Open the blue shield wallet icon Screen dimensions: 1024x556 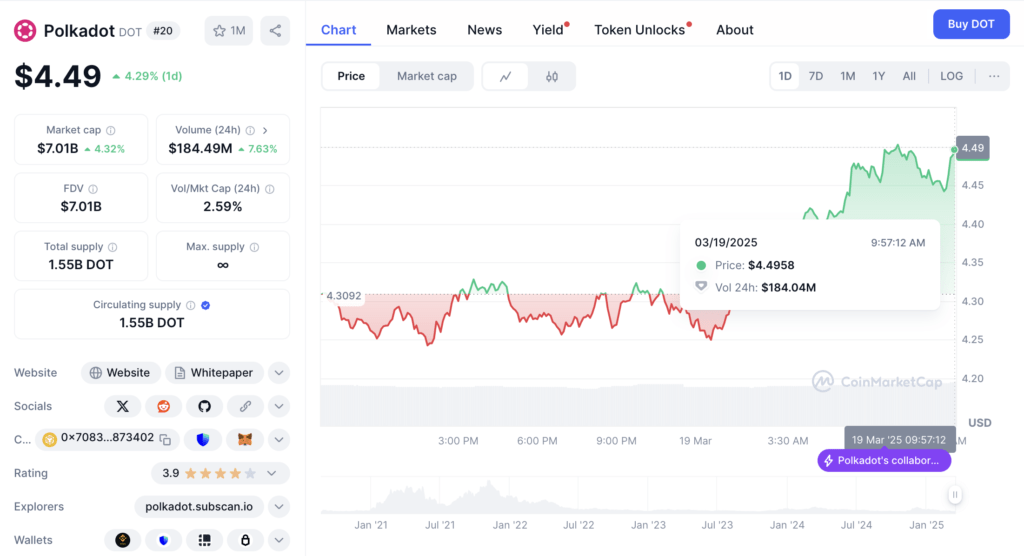tap(163, 540)
